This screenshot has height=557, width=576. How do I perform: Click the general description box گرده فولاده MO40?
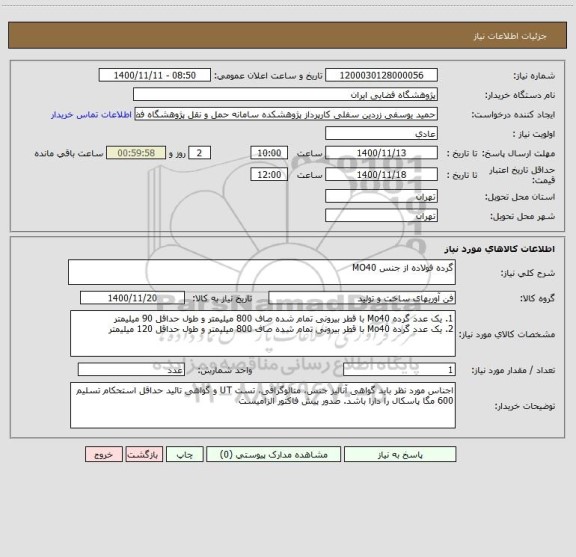(262, 272)
